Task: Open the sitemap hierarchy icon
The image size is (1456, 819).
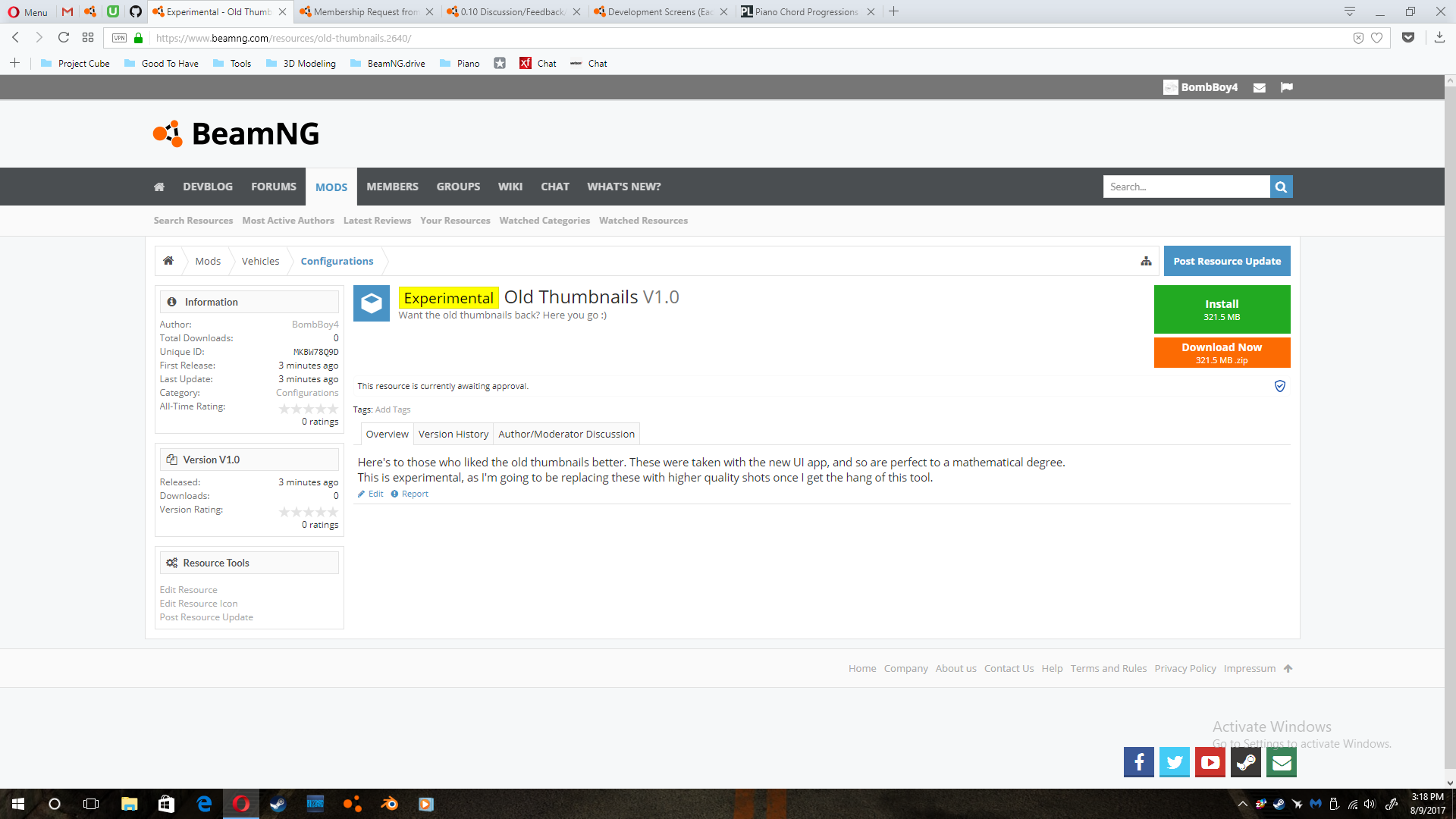Action: pos(1146,261)
